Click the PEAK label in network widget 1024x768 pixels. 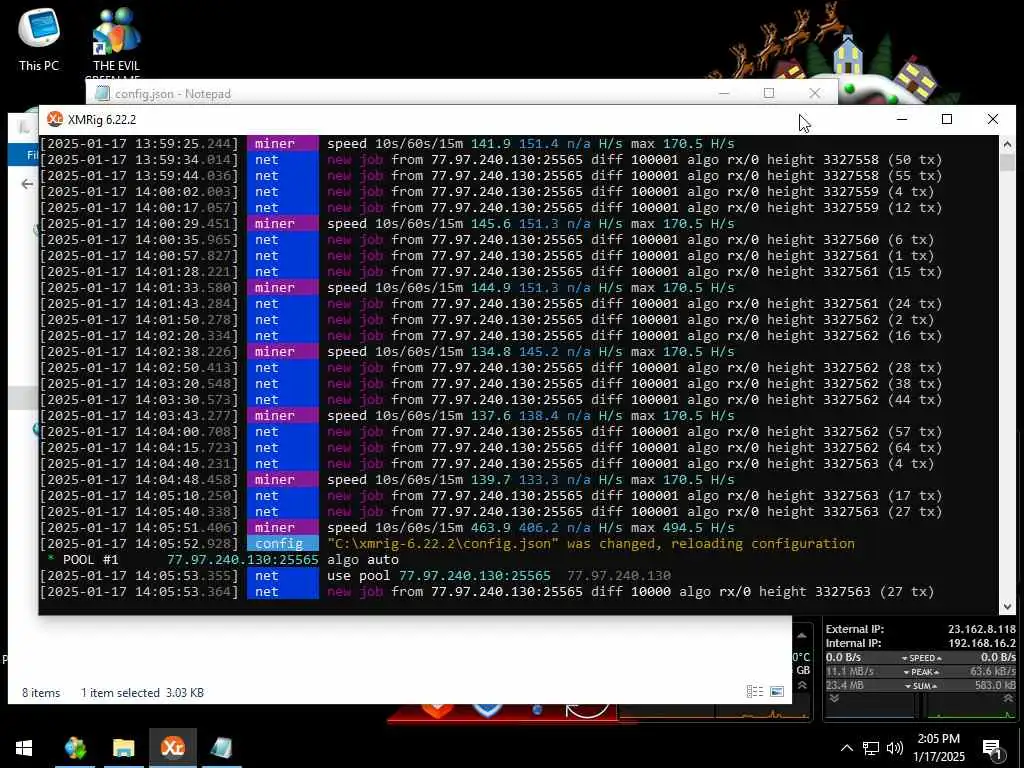921,671
